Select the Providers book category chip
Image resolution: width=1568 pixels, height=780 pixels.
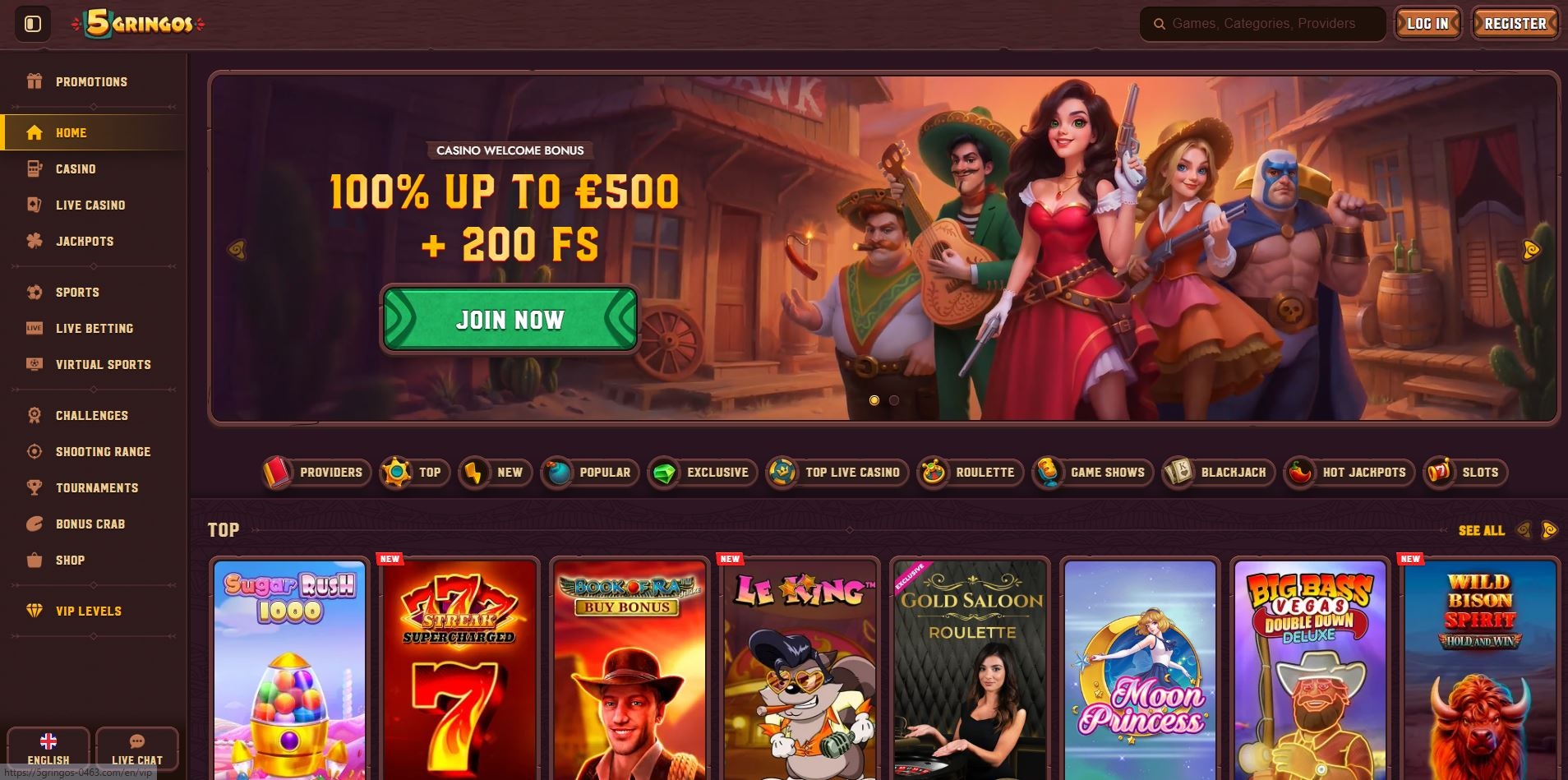314,473
